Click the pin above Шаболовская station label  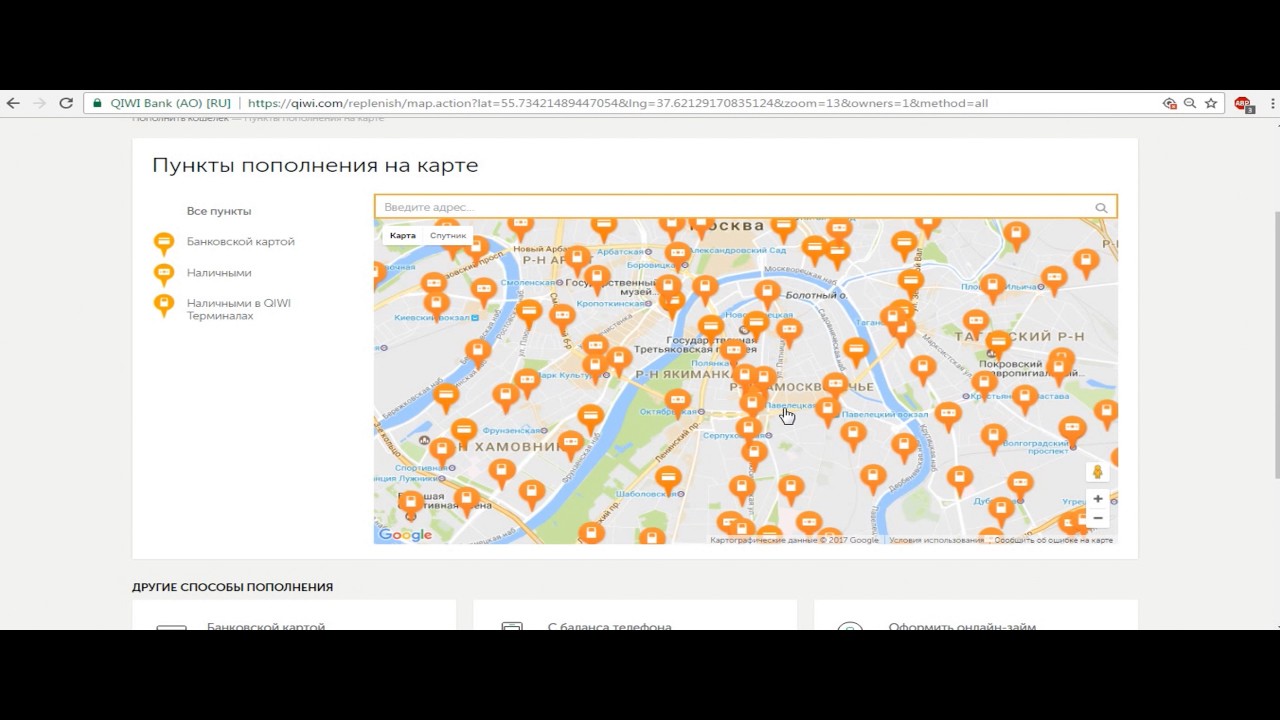(667, 480)
